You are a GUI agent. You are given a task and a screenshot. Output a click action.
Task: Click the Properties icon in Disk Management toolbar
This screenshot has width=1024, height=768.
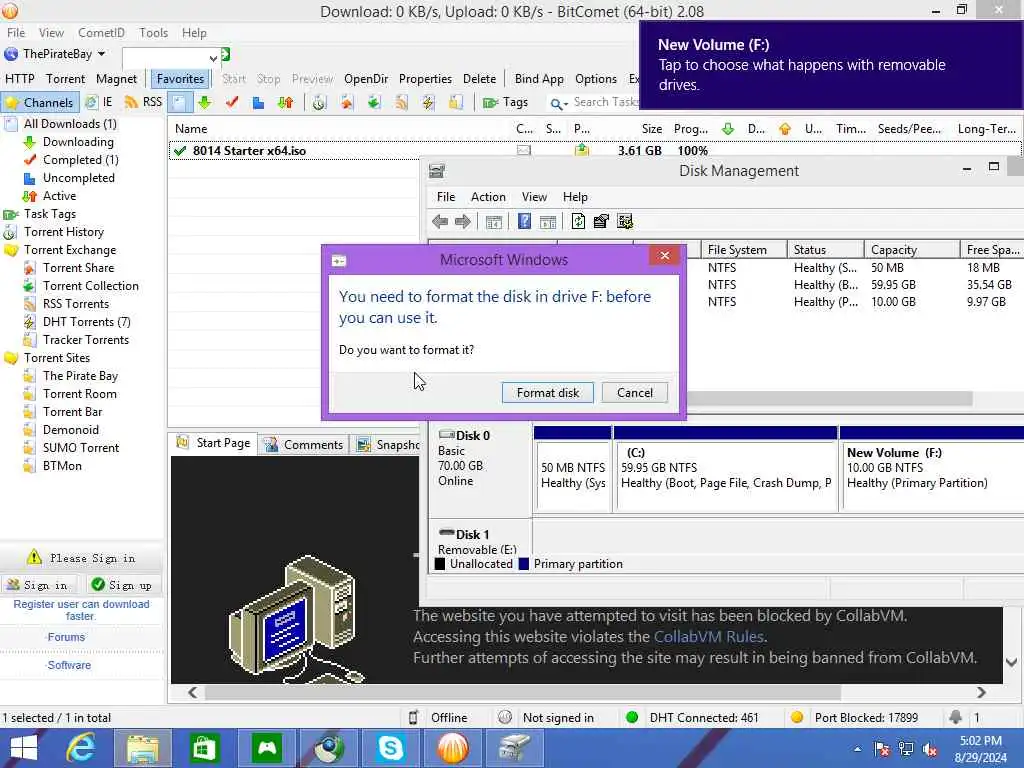(601, 221)
